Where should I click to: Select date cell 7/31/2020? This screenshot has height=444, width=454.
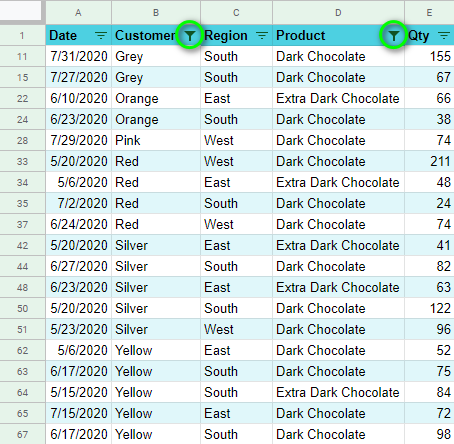click(x=79, y=56)
